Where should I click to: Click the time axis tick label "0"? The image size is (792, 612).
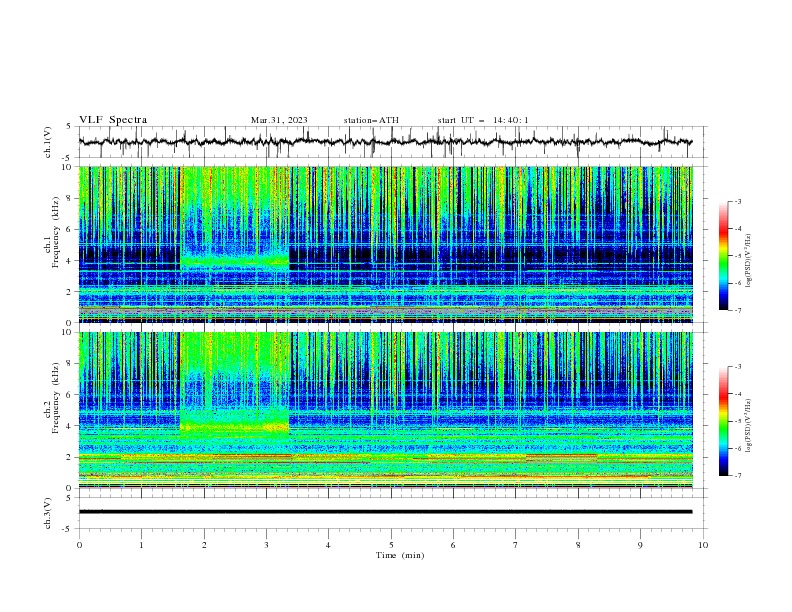click(x=79, y=545)
